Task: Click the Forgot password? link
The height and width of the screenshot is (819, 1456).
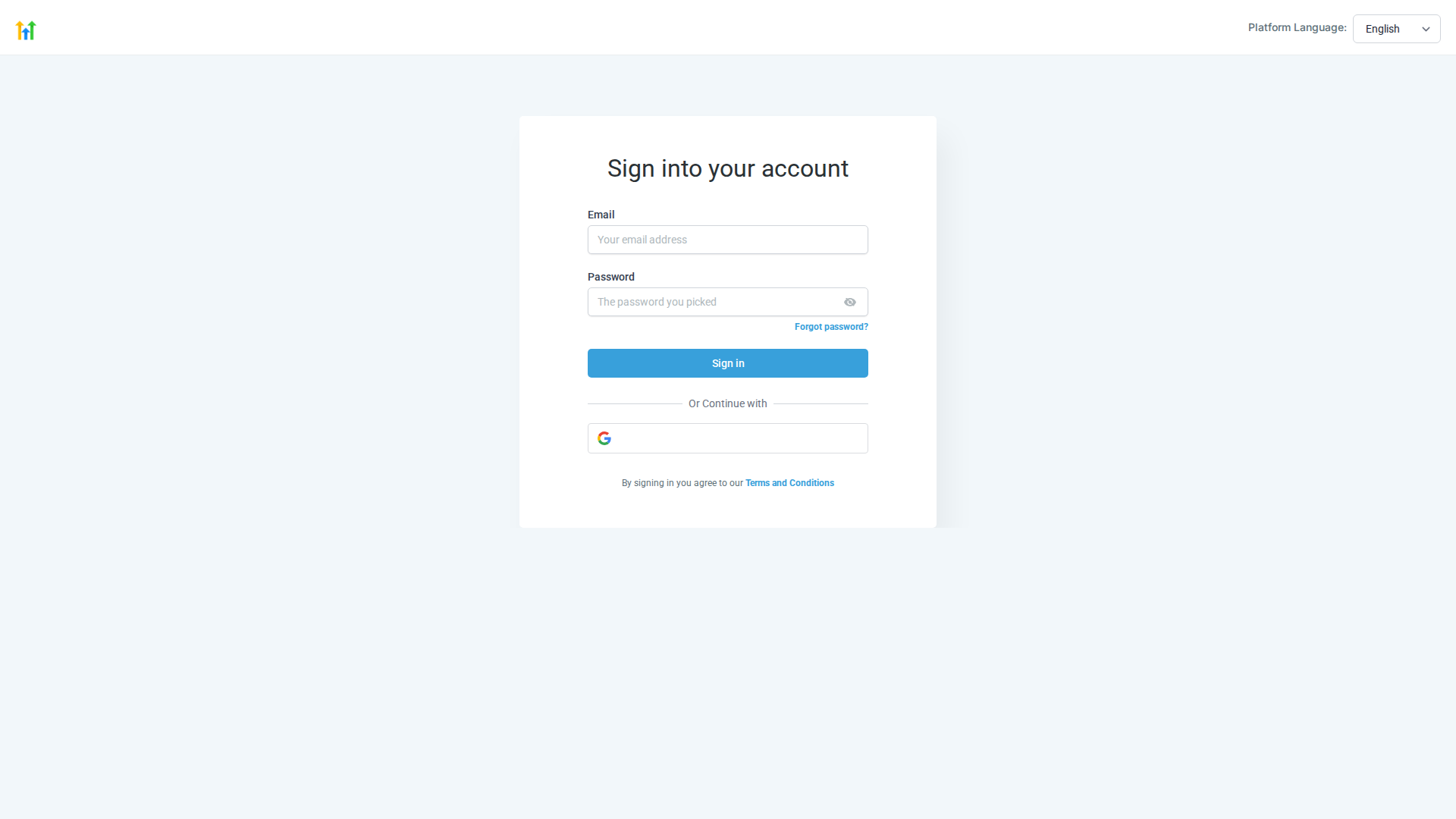Action: (x=831, y=327)
